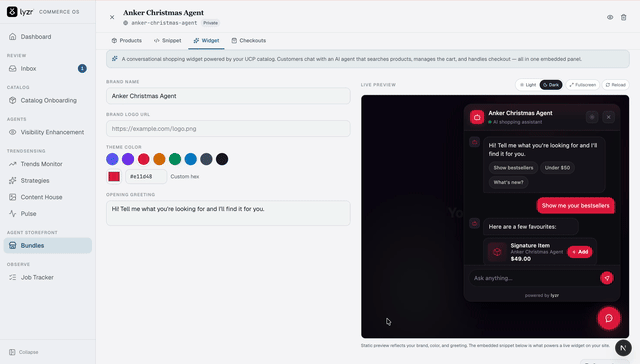Click the Under $50 suggestion chip
Viewport: 640px width, 364px height.
(557, 168)
